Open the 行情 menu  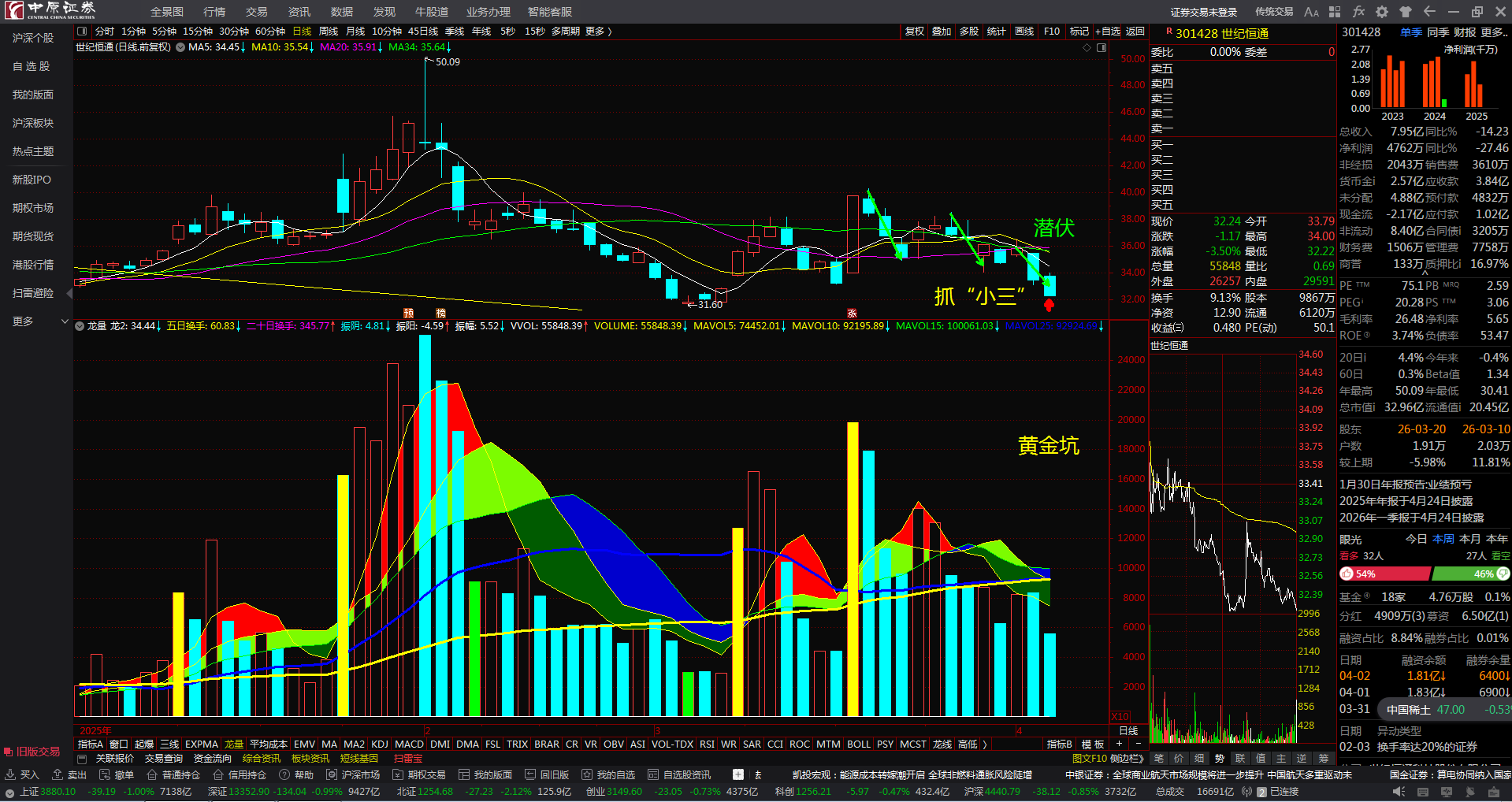click(214, 12)
